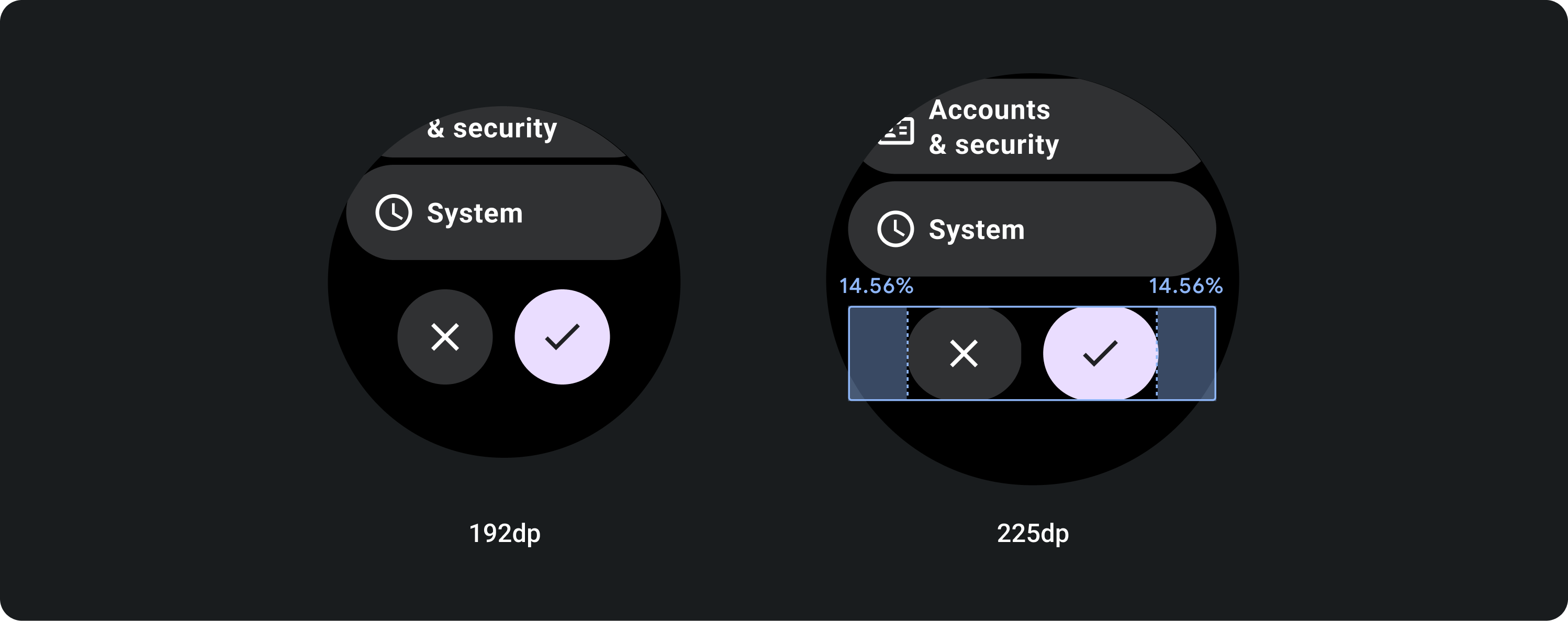Click the clock icon on the 225dp watch

pyautogui.click(x=895, y=229)
